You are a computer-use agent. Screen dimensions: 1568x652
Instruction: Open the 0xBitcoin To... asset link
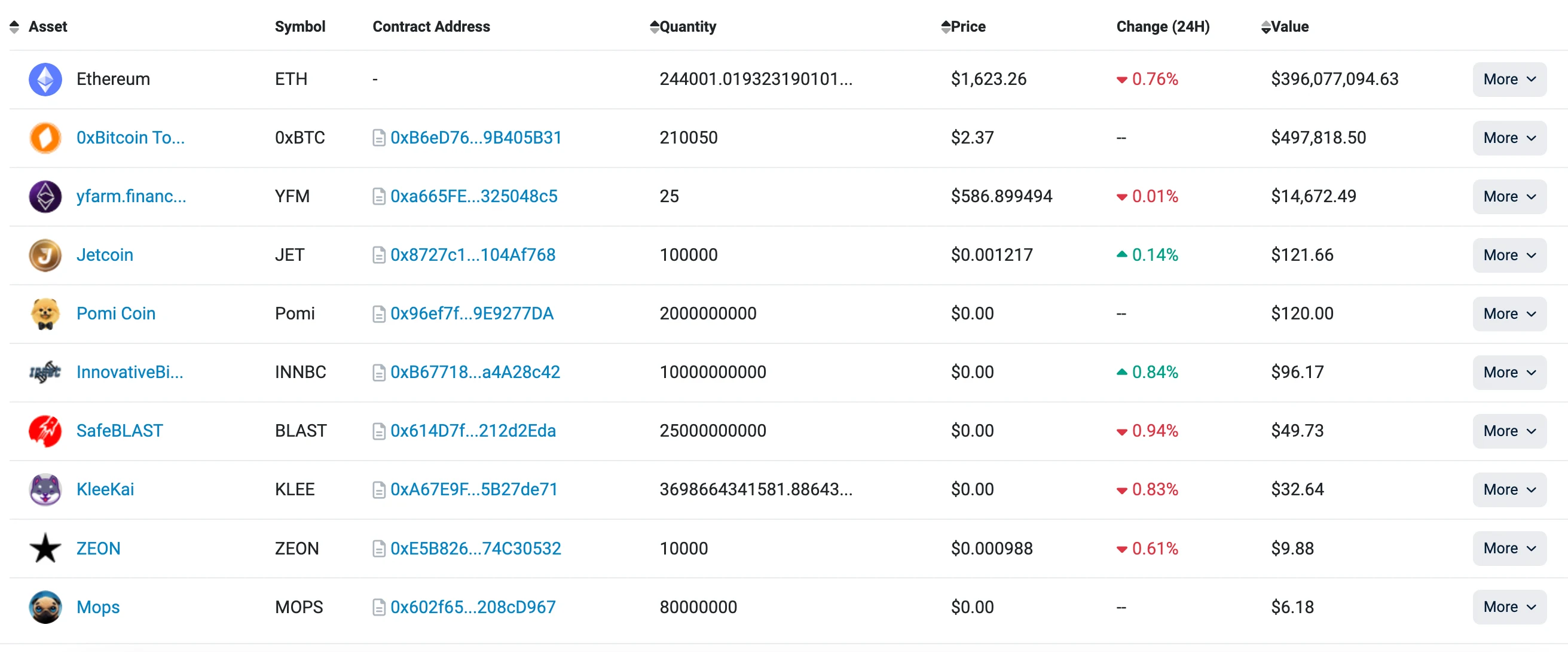point(130,138)
